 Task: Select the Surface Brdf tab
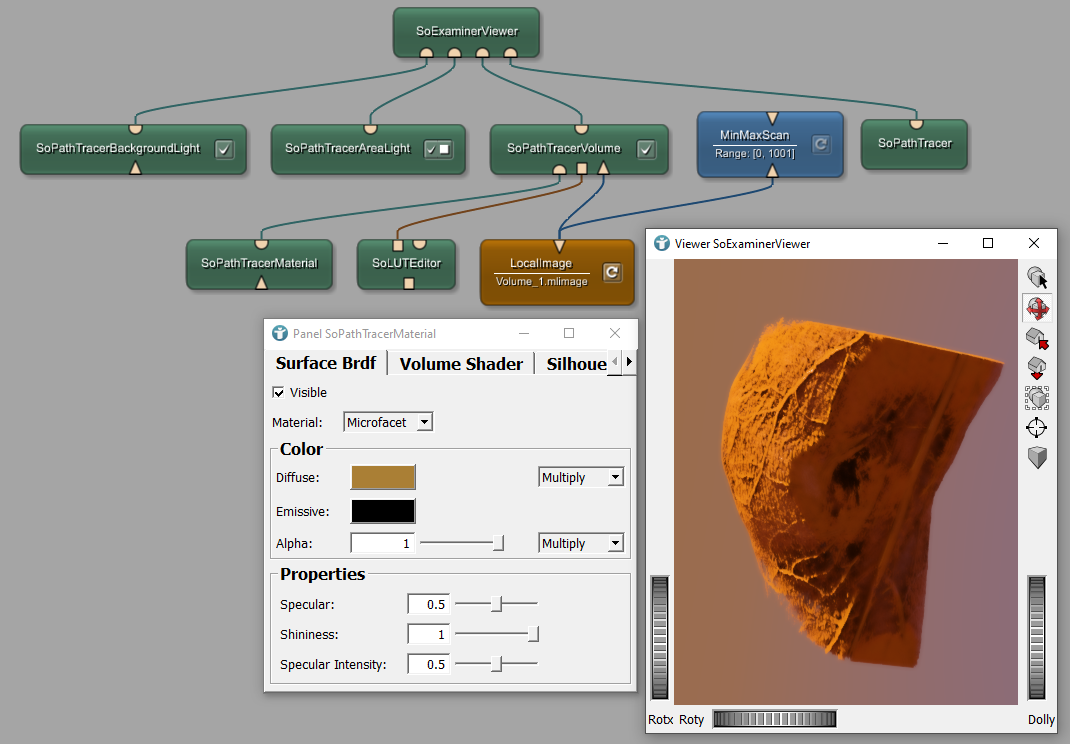click(326, 363)
